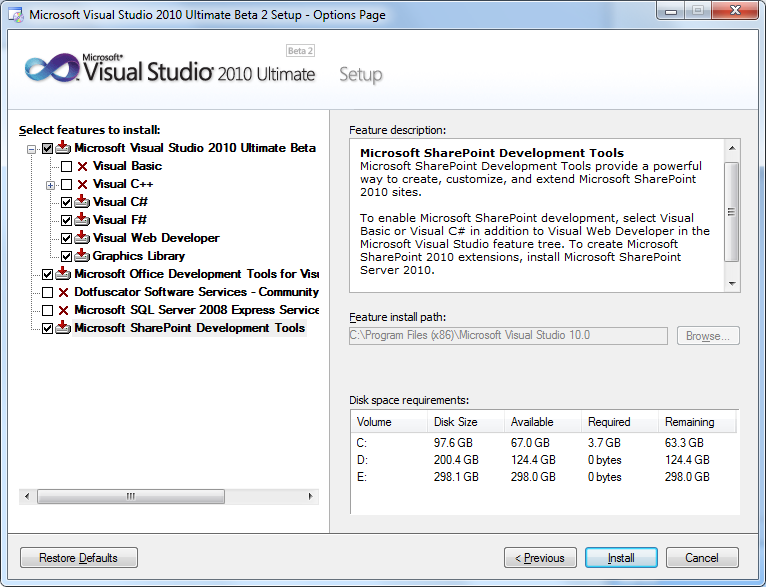The width and height of the screenshot is (766, 587).
Task: Click the description scroll down arrow
Action: (732, 284)
